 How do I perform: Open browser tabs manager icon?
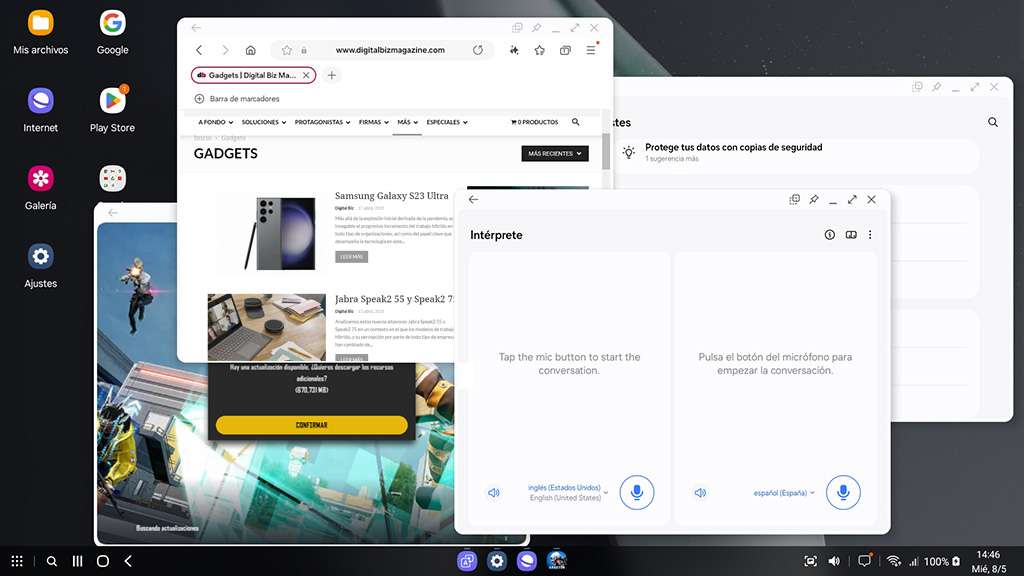tap(565, 50)
